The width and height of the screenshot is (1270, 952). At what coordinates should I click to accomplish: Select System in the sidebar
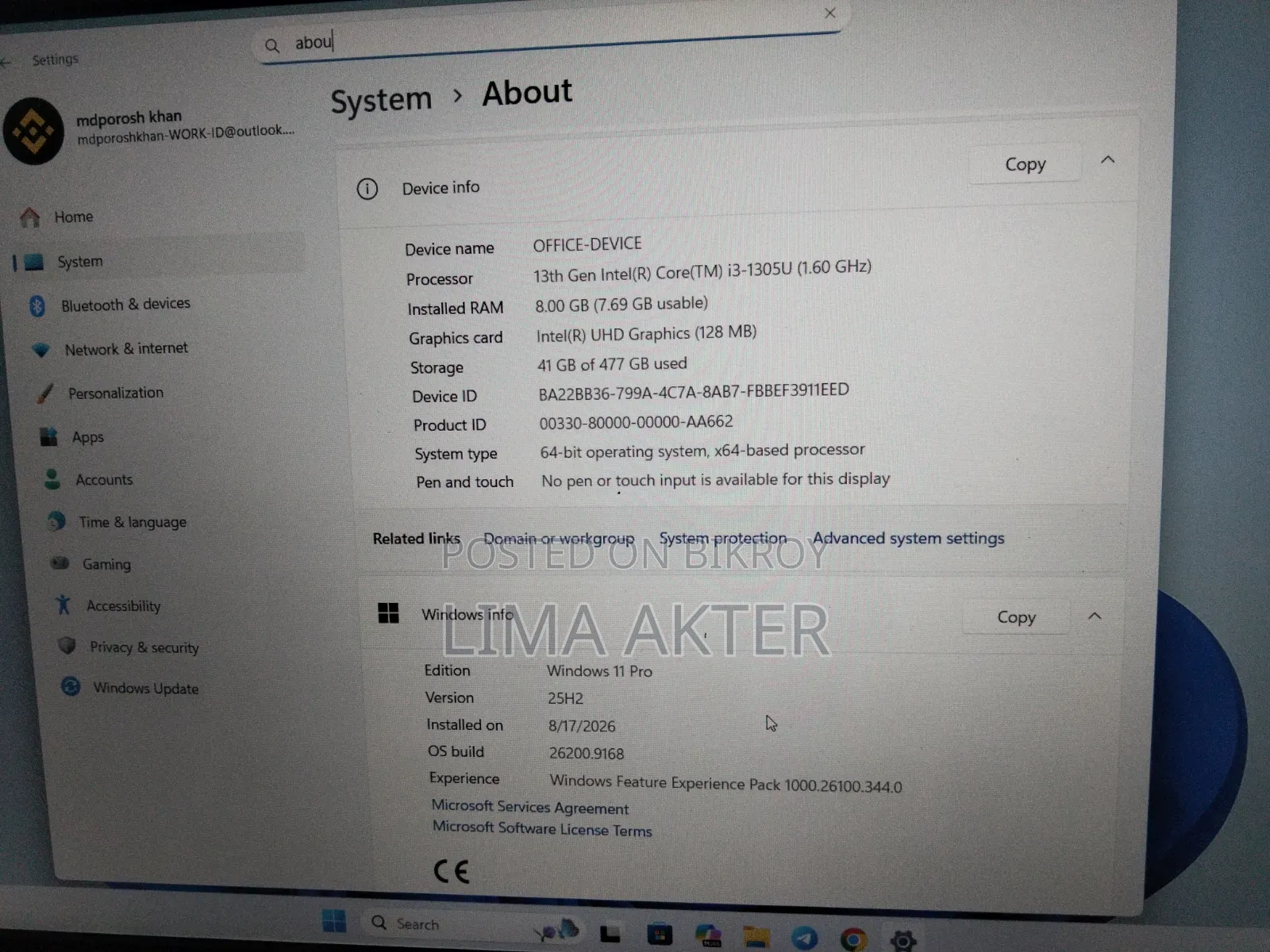[x=159, y=260]
